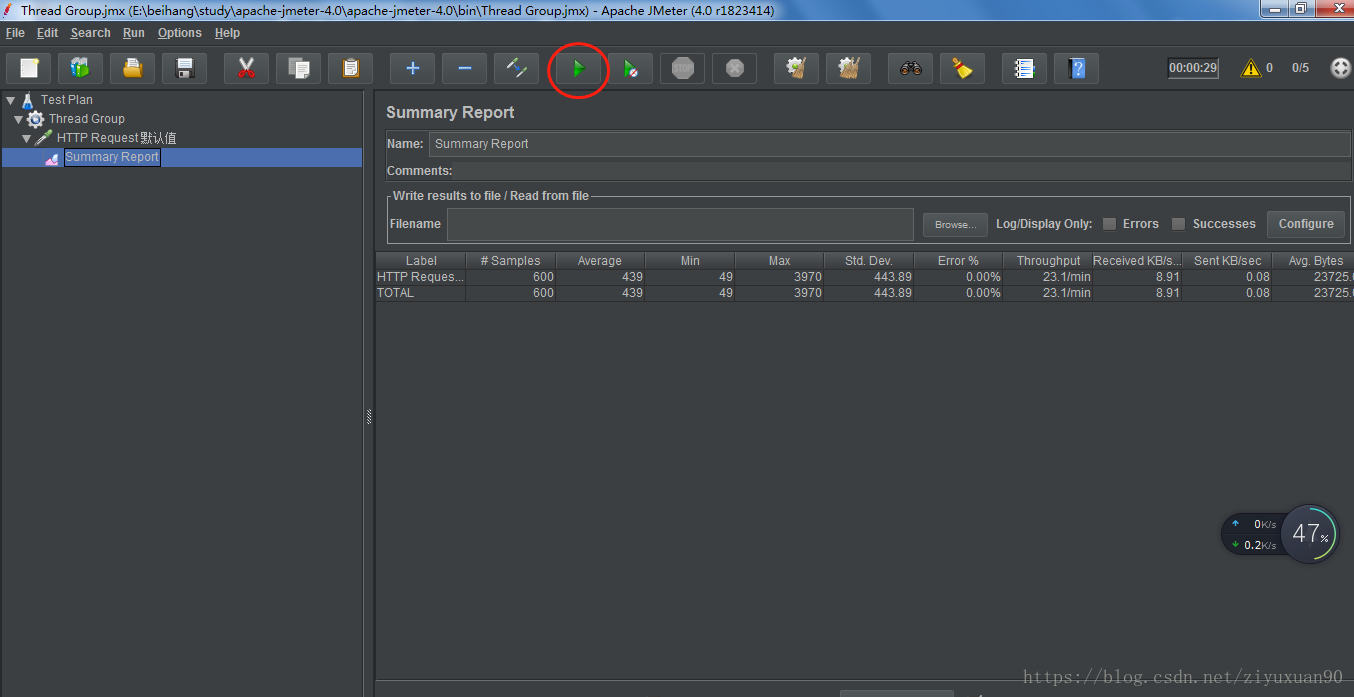Enable the Successes only checkbox
This screenshot has width=1354, height=697.
pos(1178,224)
